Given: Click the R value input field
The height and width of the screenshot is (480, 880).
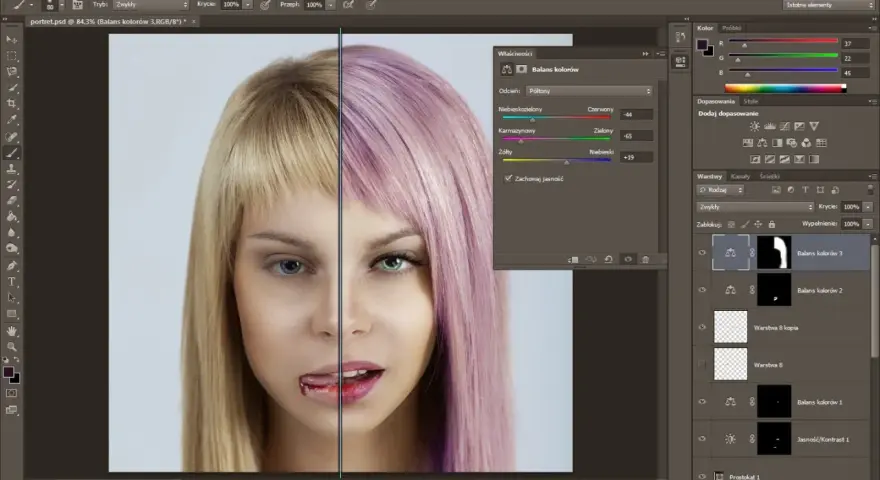Looking at the screenshot, I should coord(855,43).
